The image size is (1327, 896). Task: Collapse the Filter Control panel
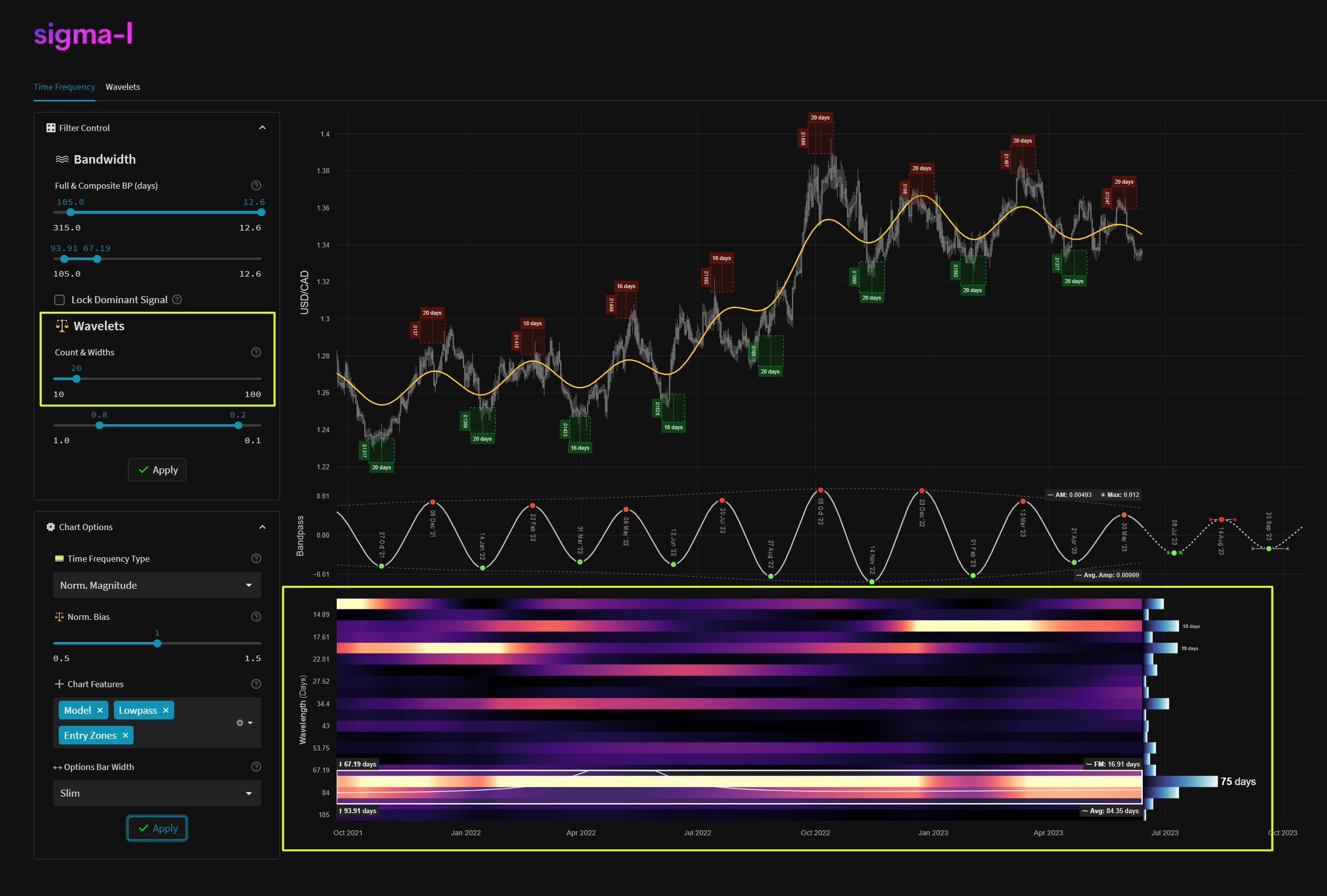(x=262, y=127)
